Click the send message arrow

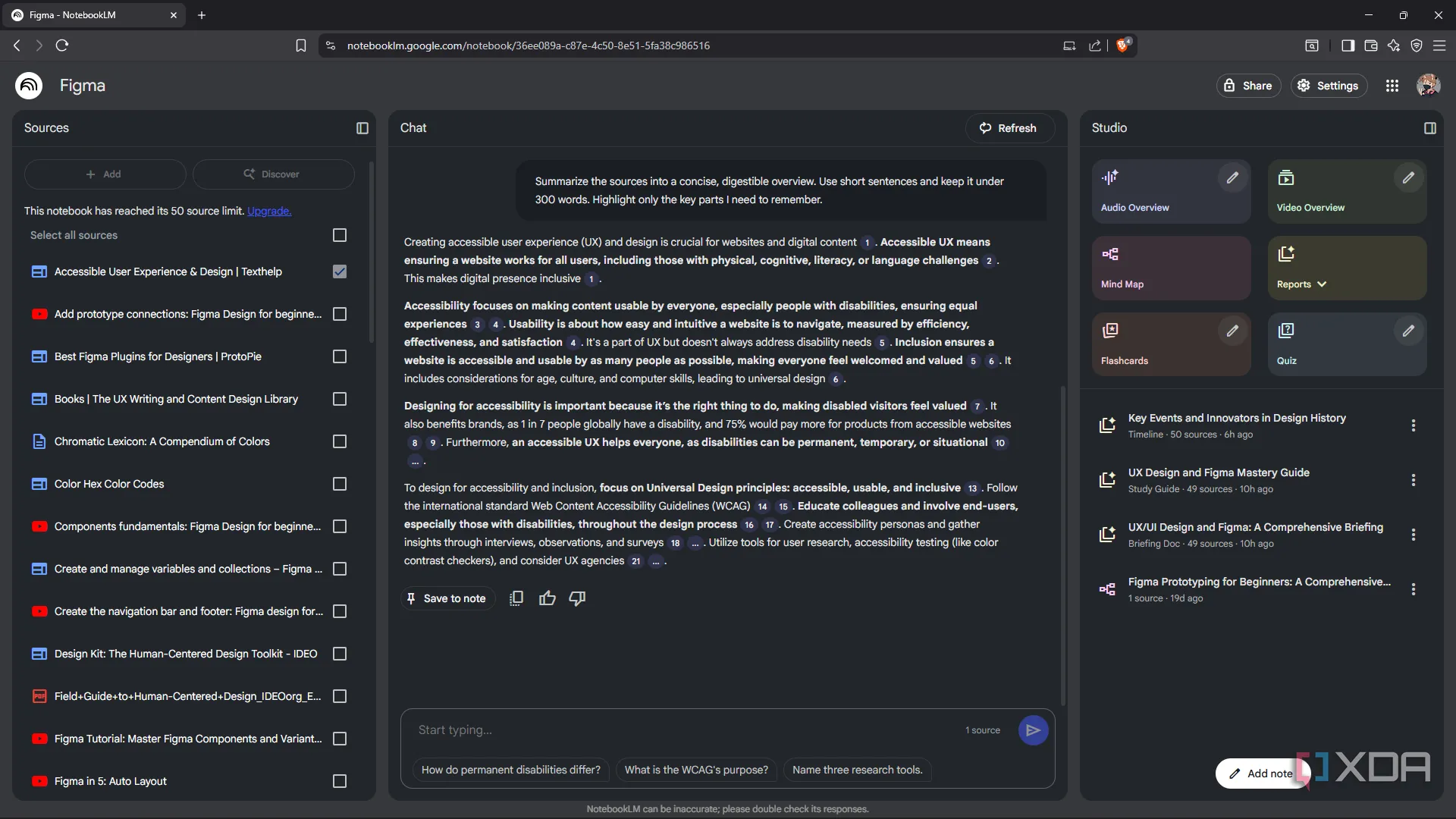[x=1032, y=730]
